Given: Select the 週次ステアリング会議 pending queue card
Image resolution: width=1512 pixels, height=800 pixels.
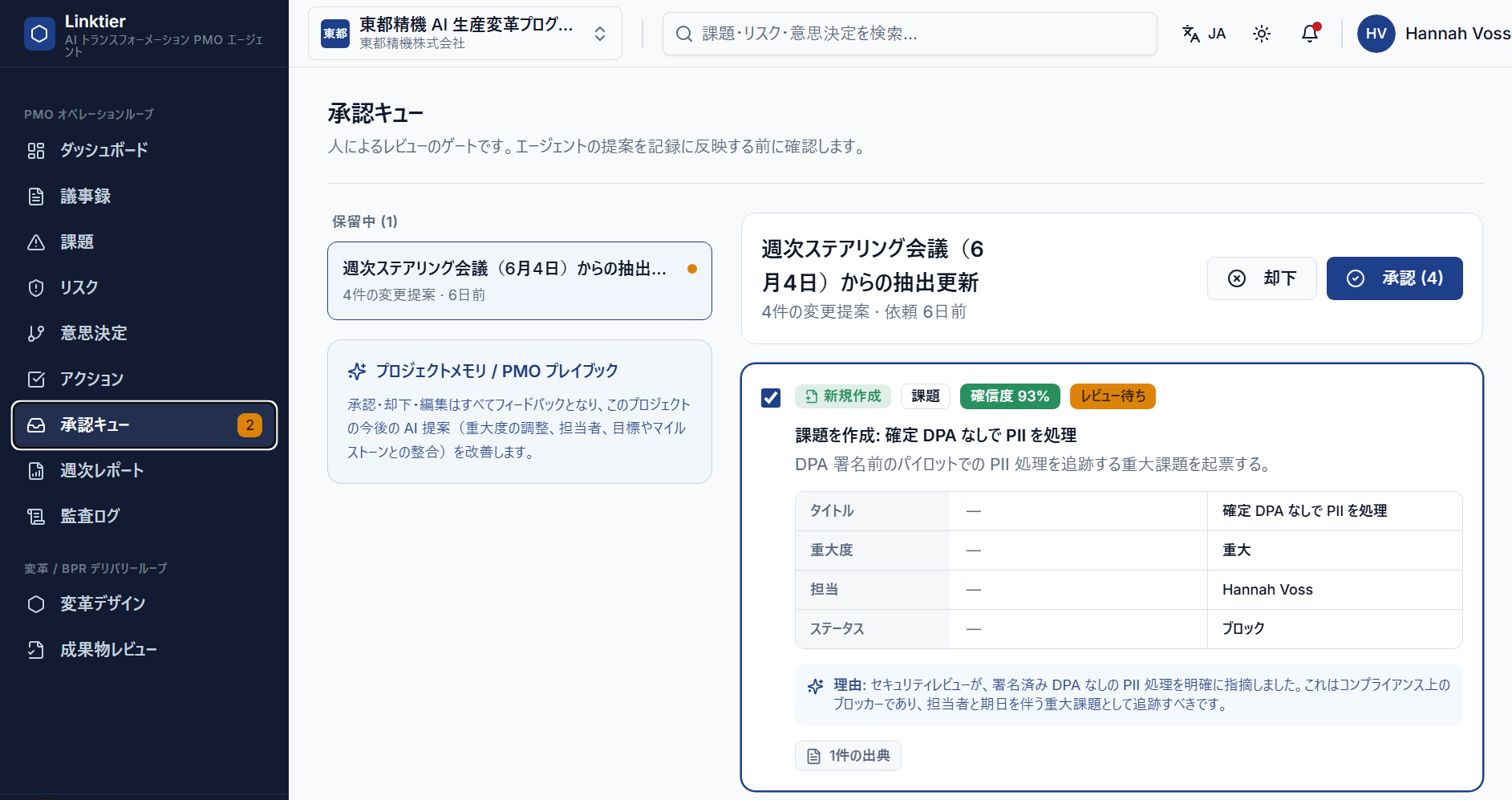Looking at the screenshot, I should point(520,281).
